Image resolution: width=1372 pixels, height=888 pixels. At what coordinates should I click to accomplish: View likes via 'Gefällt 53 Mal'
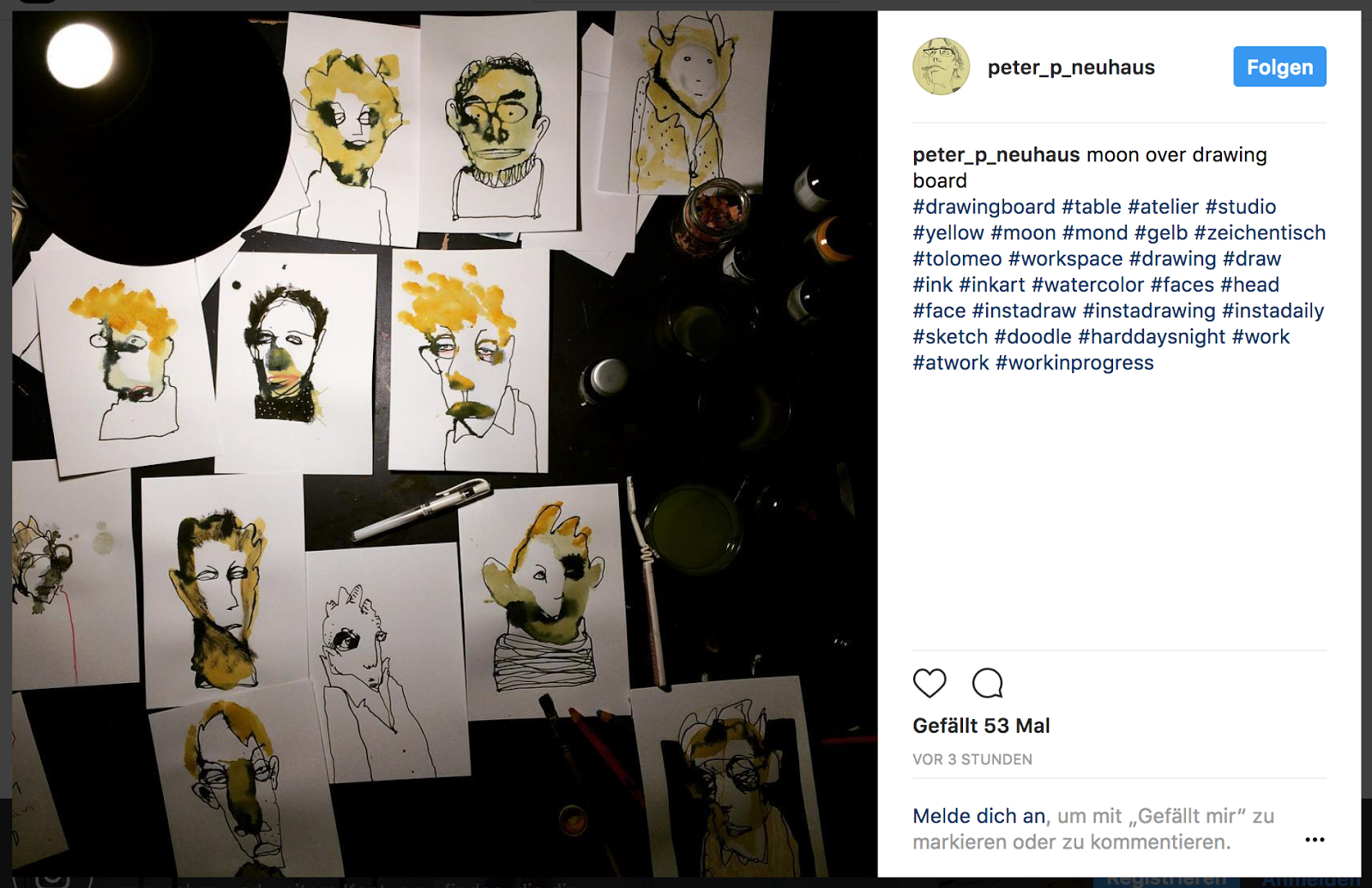pyautogui.click(x=981, y=726)
